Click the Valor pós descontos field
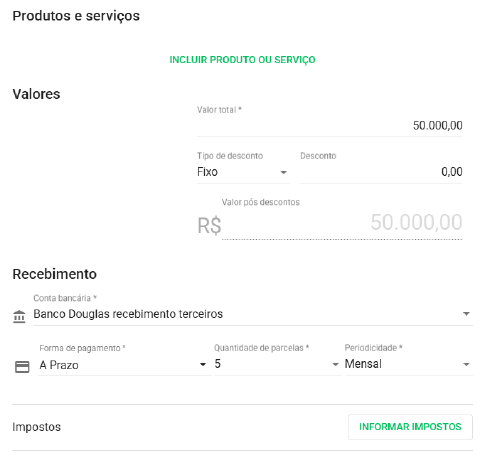 pos(342,223)
